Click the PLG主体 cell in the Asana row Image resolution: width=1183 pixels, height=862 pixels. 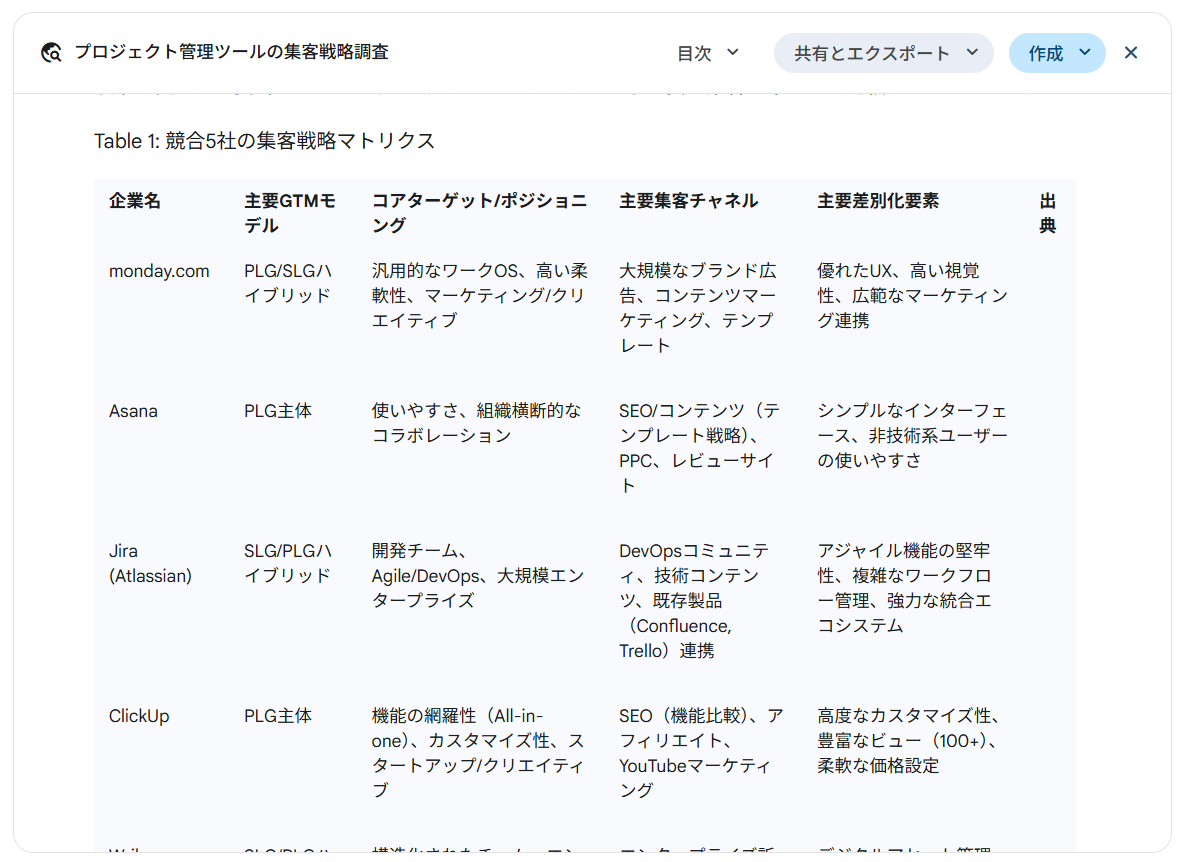click(278, 411)
